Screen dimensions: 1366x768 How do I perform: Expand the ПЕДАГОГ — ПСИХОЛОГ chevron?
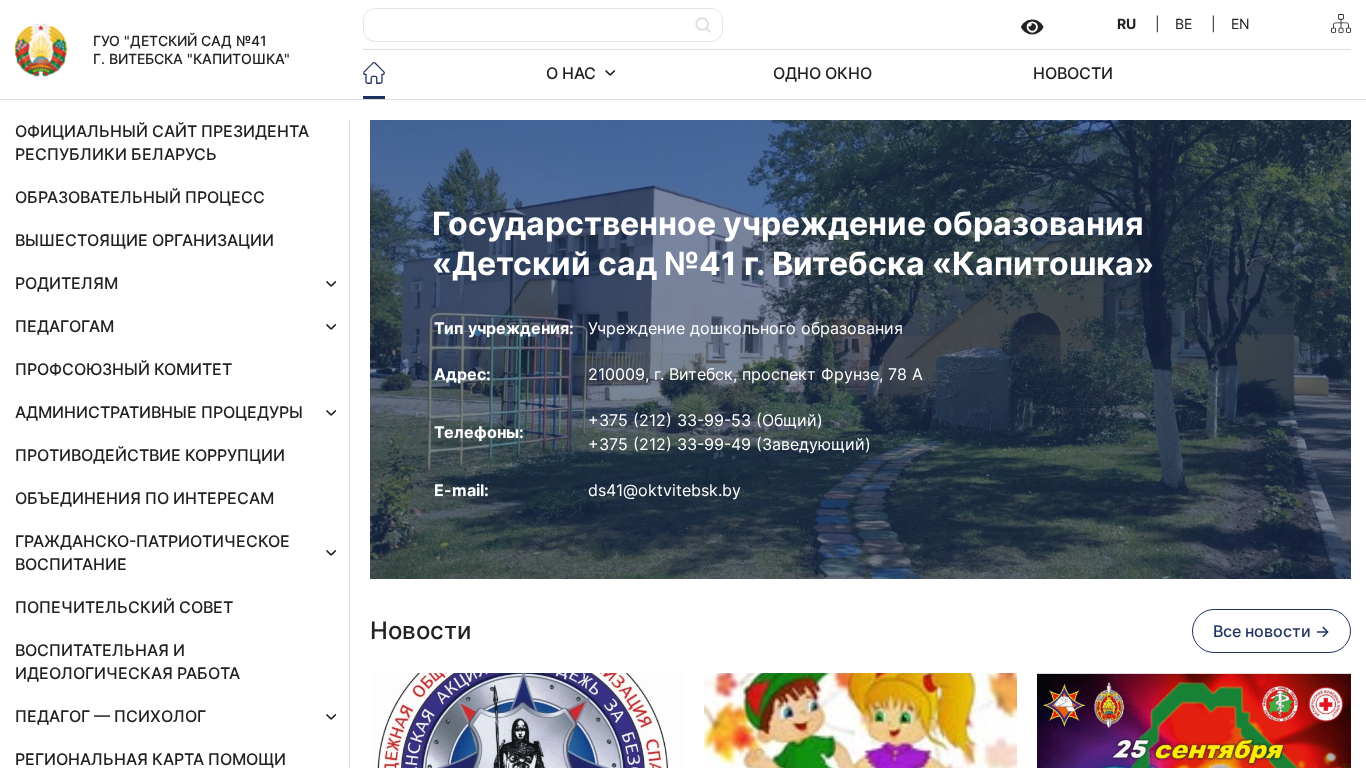(331, 717)
